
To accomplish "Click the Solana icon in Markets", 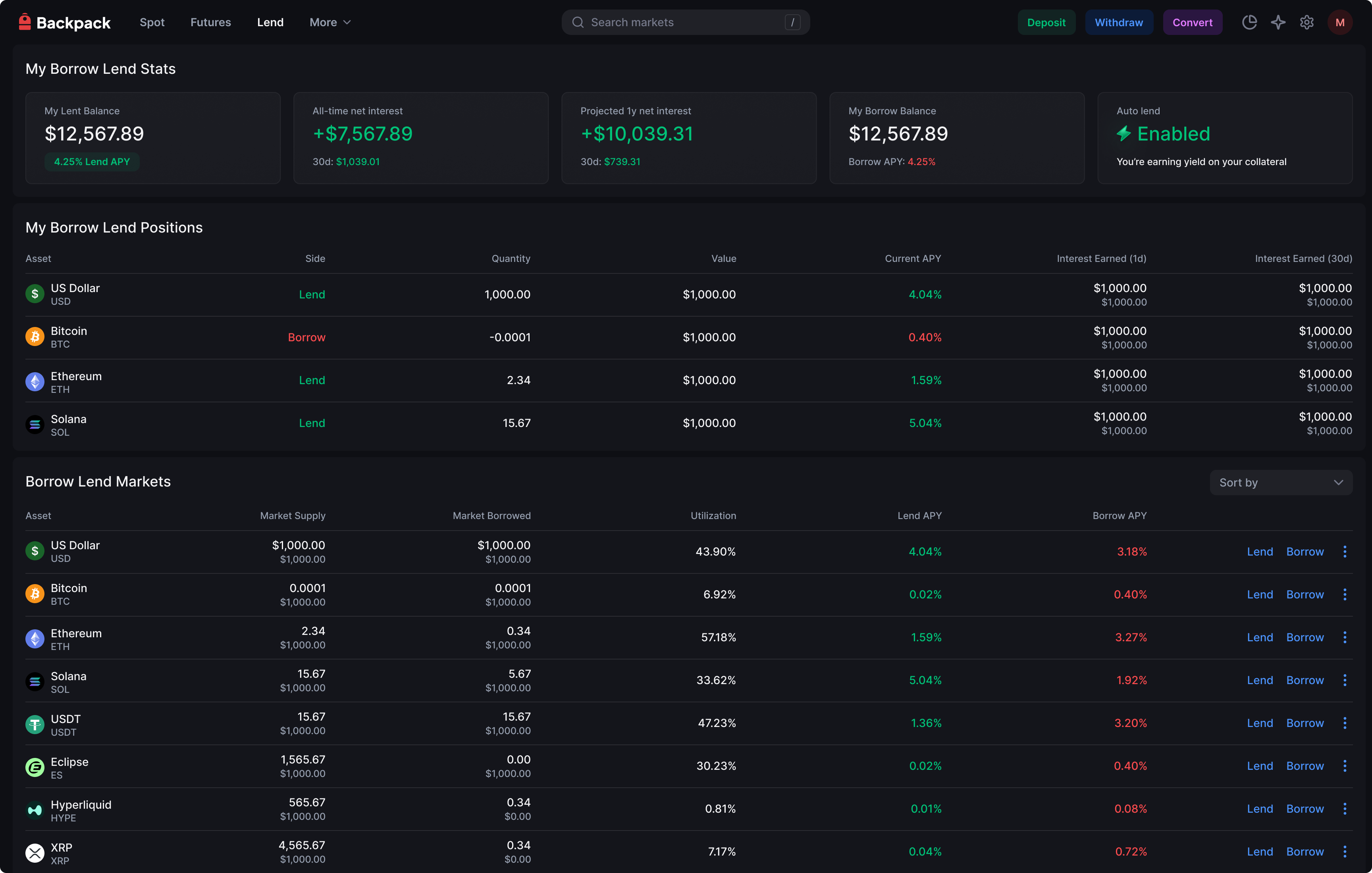I will tap(35, 681).
